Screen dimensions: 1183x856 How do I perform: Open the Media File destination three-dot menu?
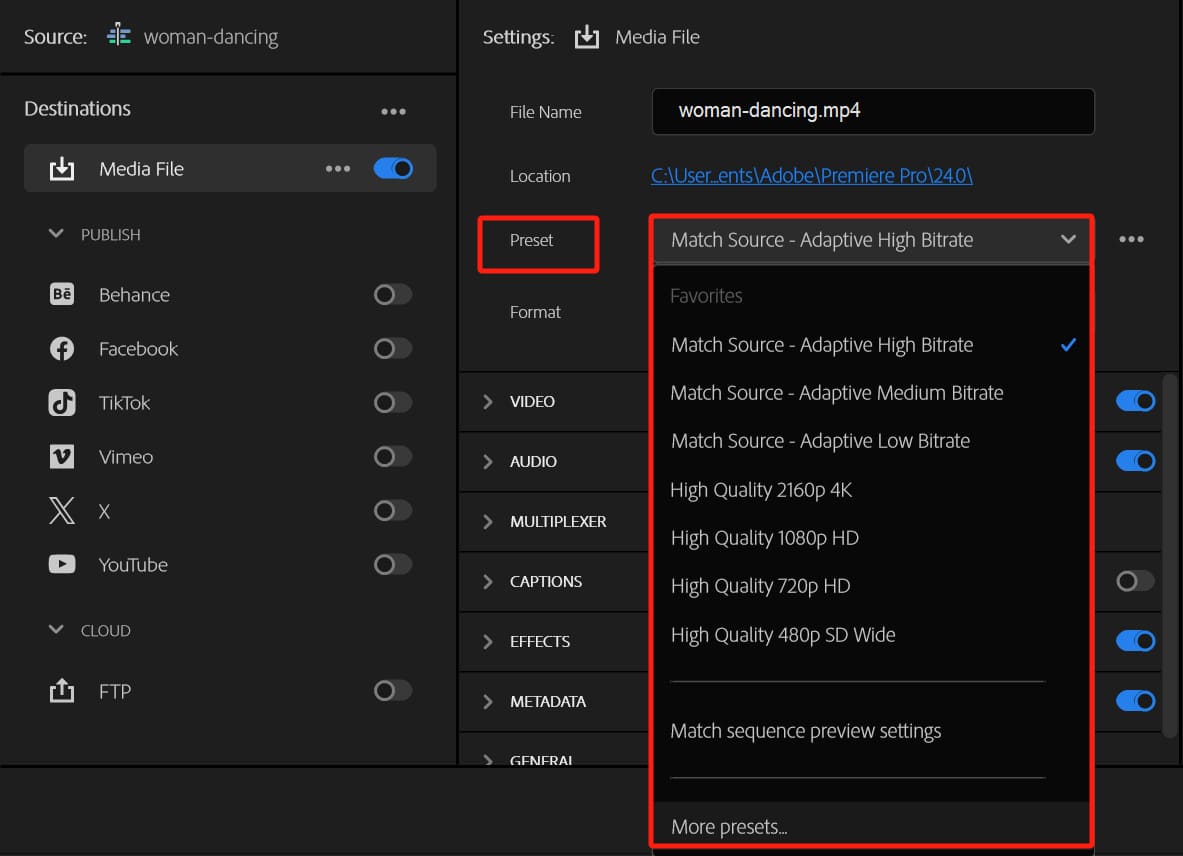(x=338, y=168)
